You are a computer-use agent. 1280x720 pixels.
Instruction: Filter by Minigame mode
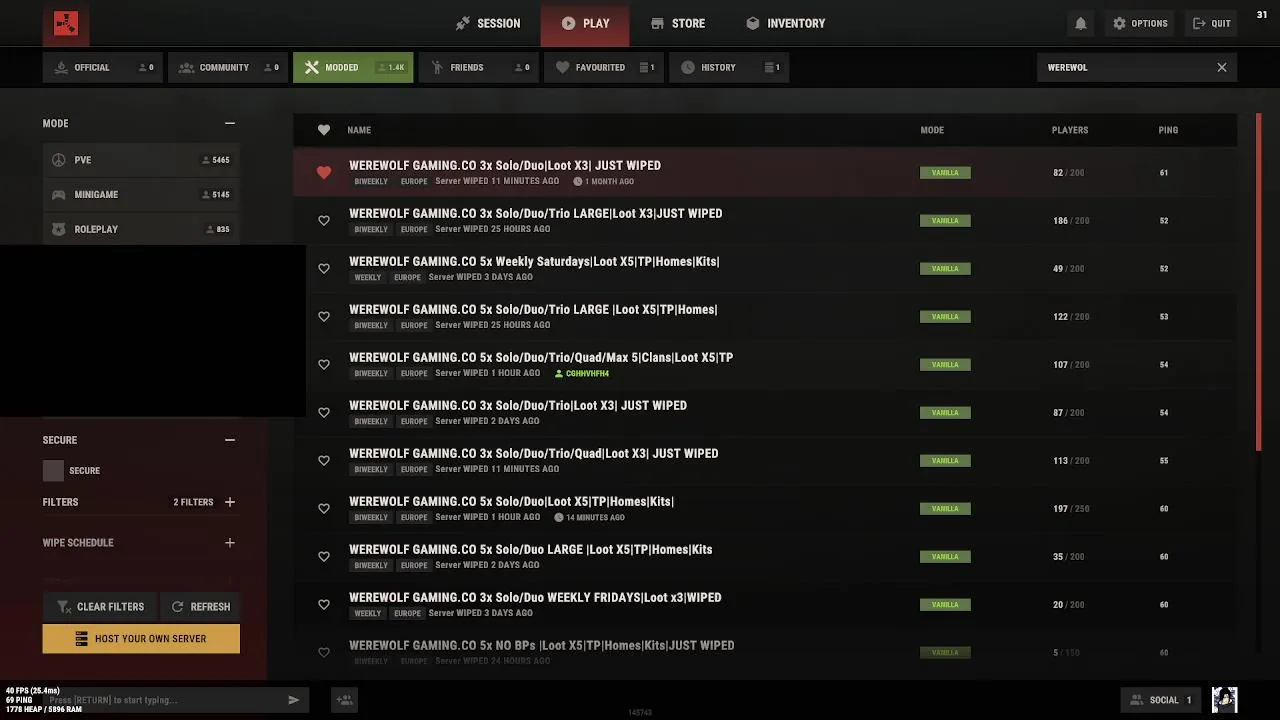click(x=141, y=194)
